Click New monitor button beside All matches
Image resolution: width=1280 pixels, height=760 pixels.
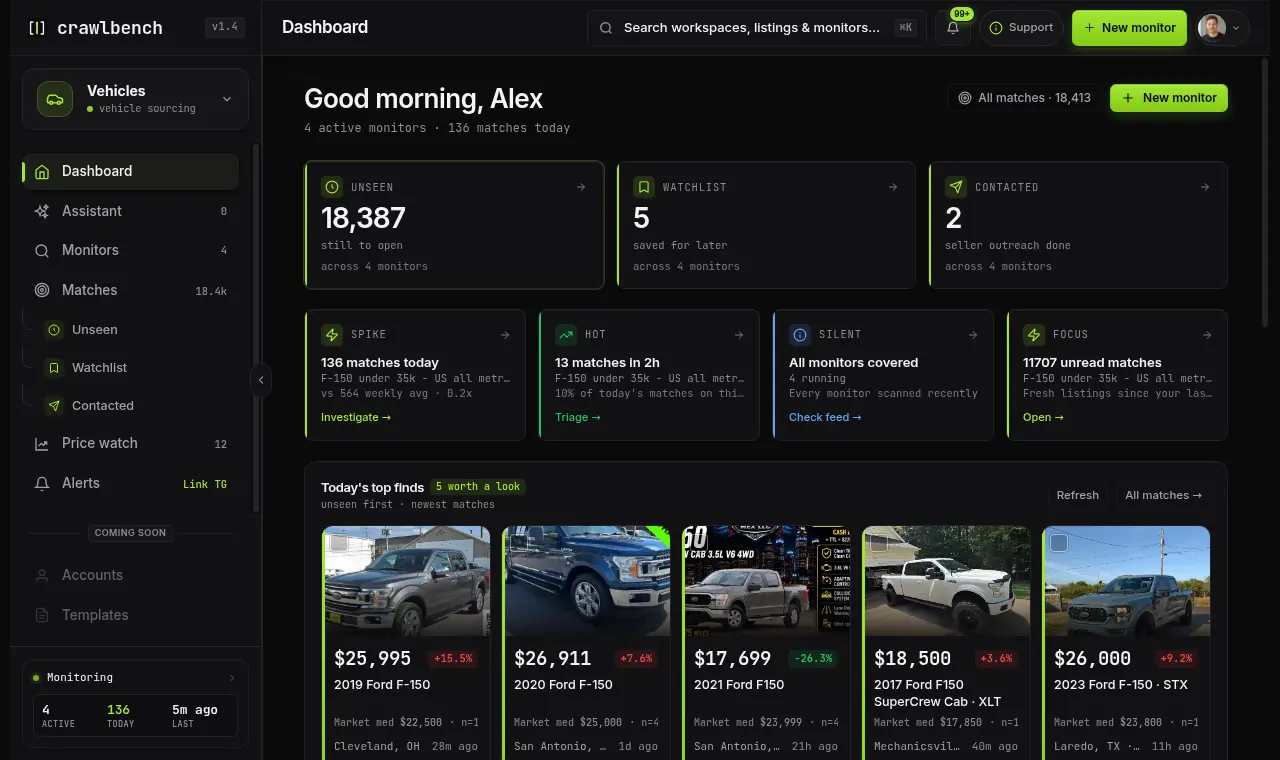(1169, 98)
